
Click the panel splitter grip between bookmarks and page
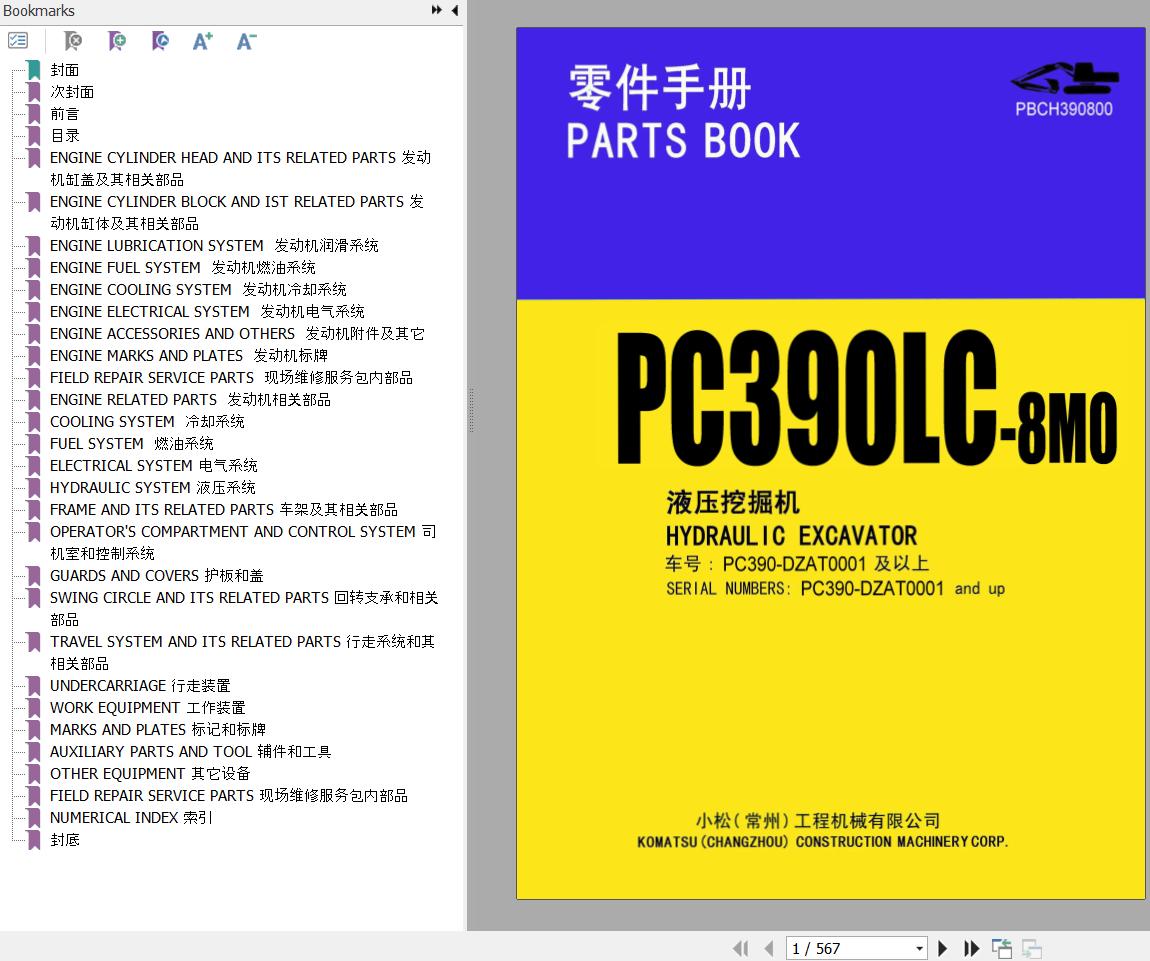471,409
